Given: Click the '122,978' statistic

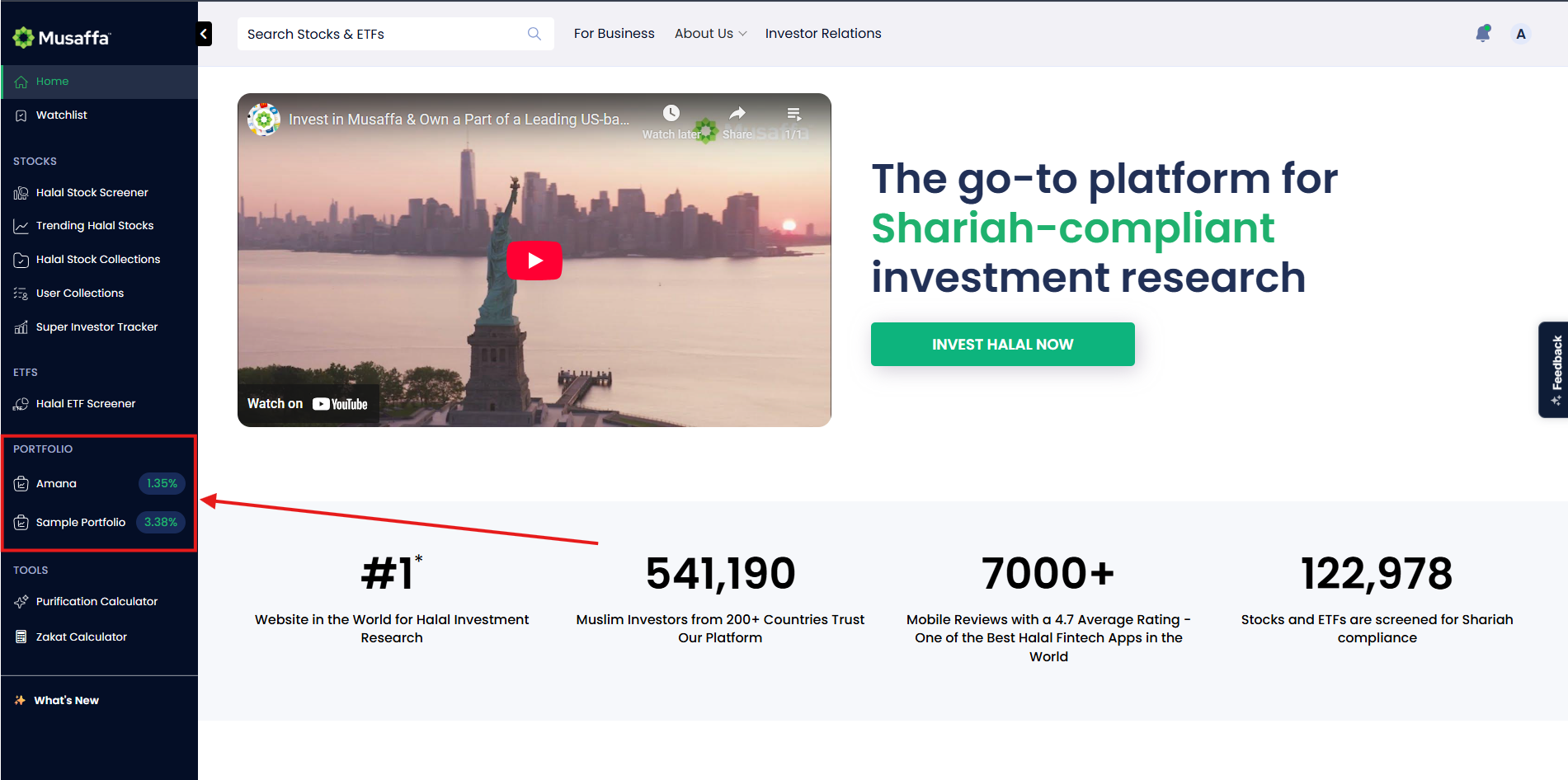Looking at the screenshot, I should point(1377,574).
